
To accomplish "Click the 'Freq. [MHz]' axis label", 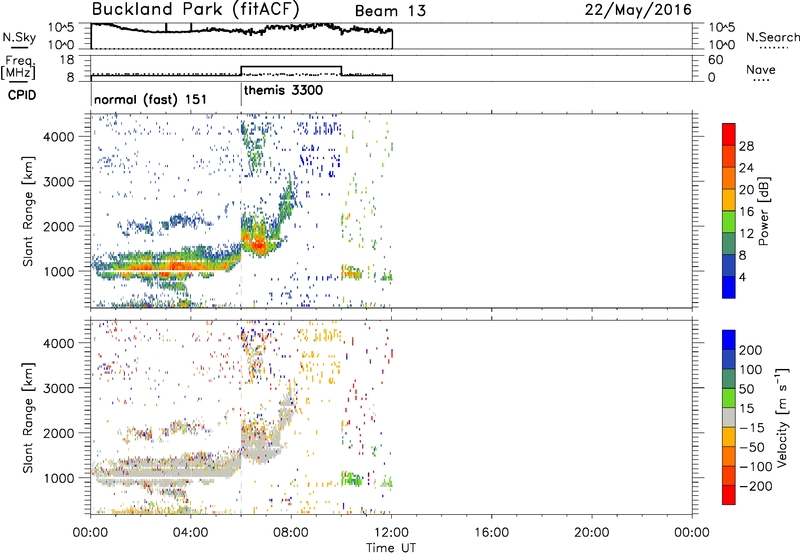I will [x=18, y=68].
